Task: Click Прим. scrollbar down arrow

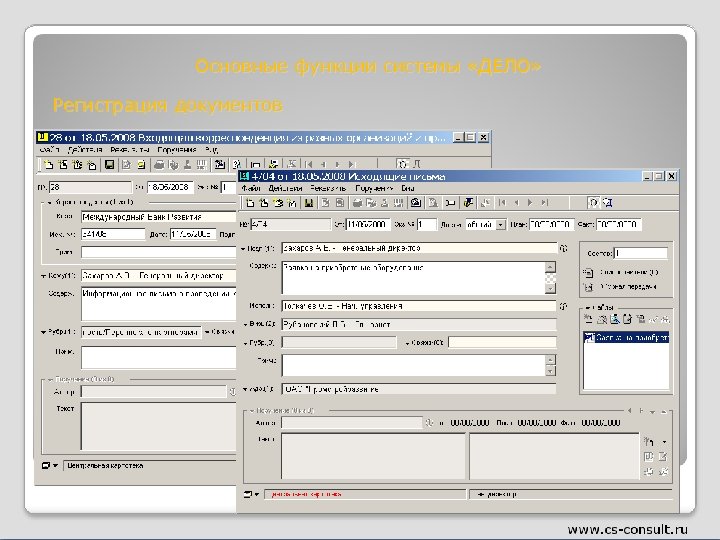Action: coord(551,371)
